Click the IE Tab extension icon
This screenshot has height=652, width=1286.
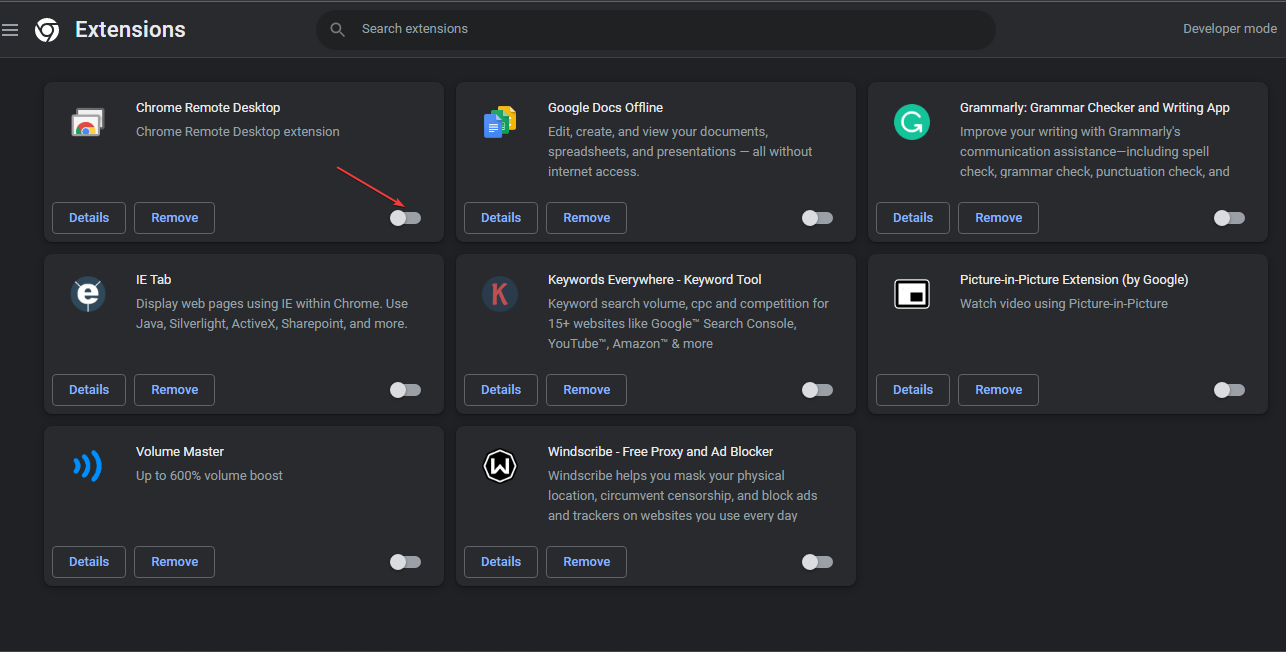pos(87,294)
